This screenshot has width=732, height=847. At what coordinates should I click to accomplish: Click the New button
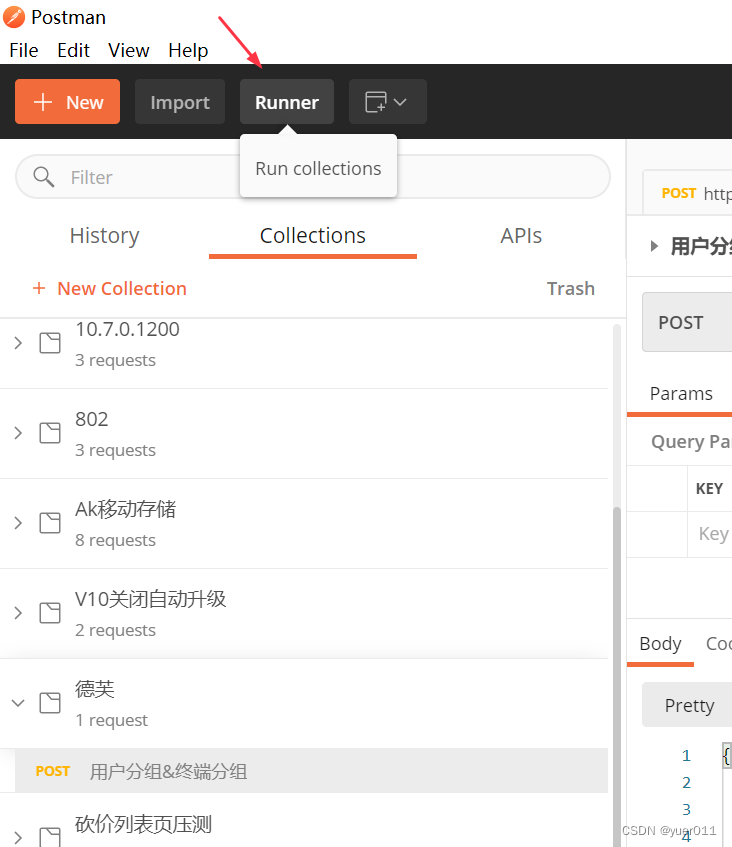point(68,102)
